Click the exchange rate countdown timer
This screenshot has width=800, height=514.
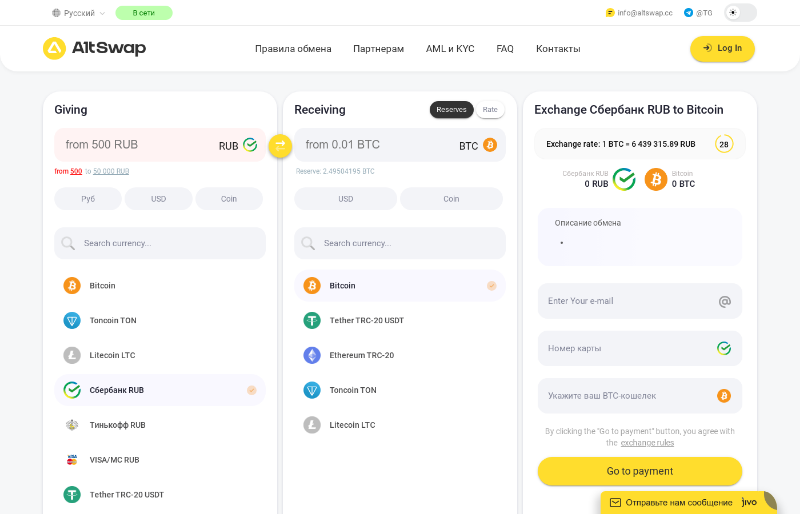[724, 144]
